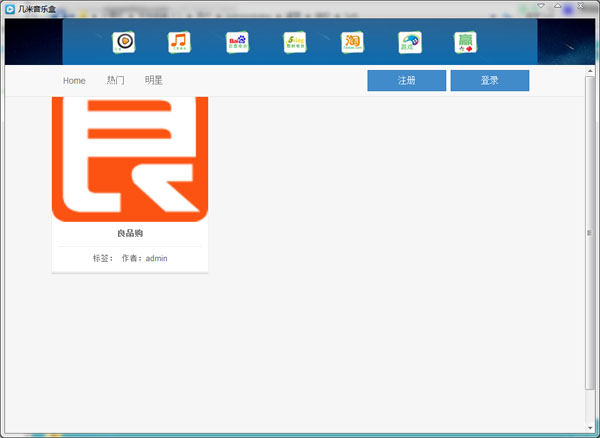Click the scrollbar down arrow
600x438 pixels.
tap(589, 426)
